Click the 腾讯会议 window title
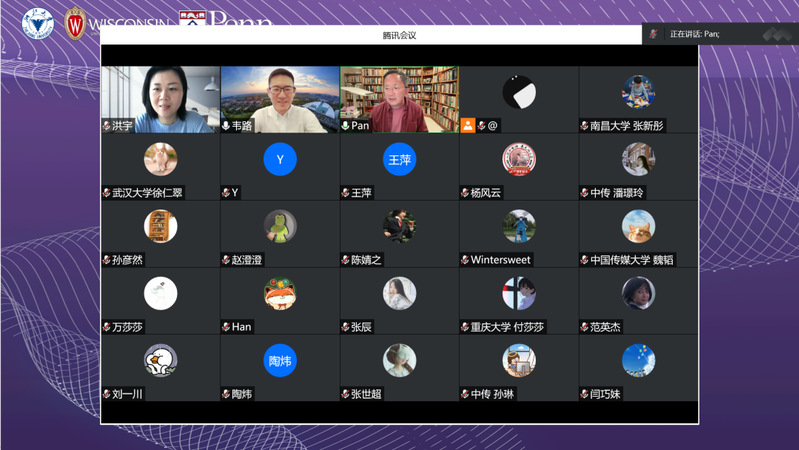 point(399,35)
